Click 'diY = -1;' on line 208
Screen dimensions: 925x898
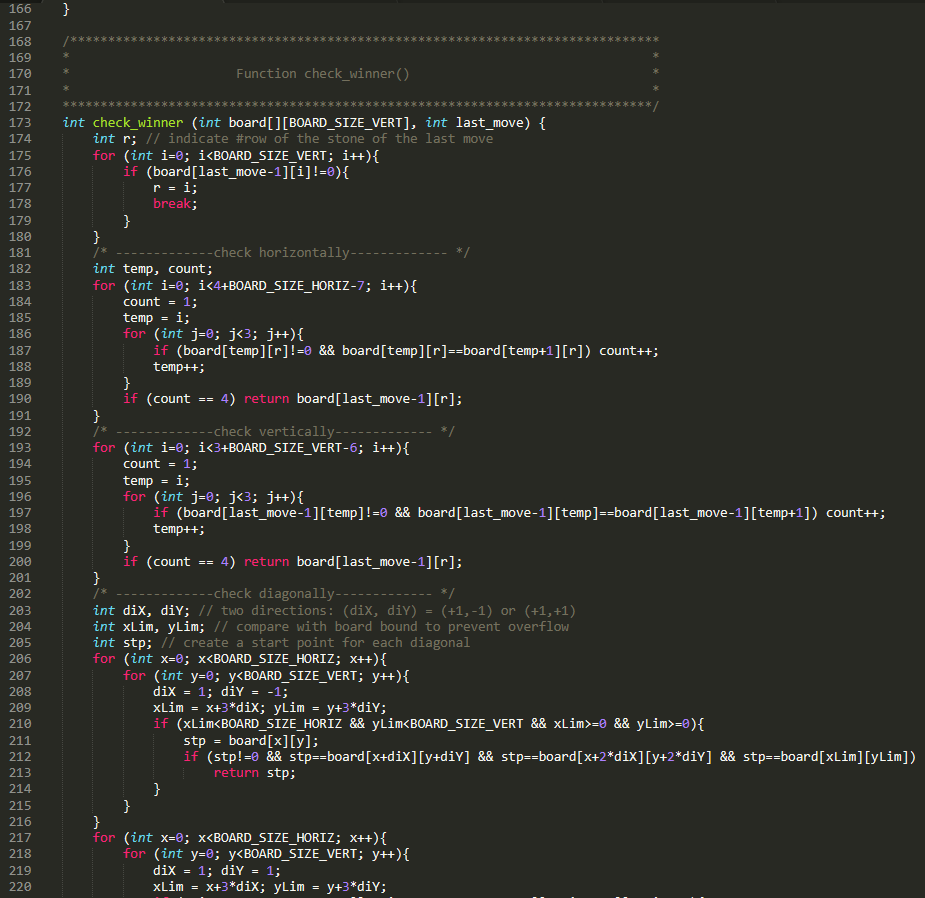pyautogui.click(x=254, y=691)
